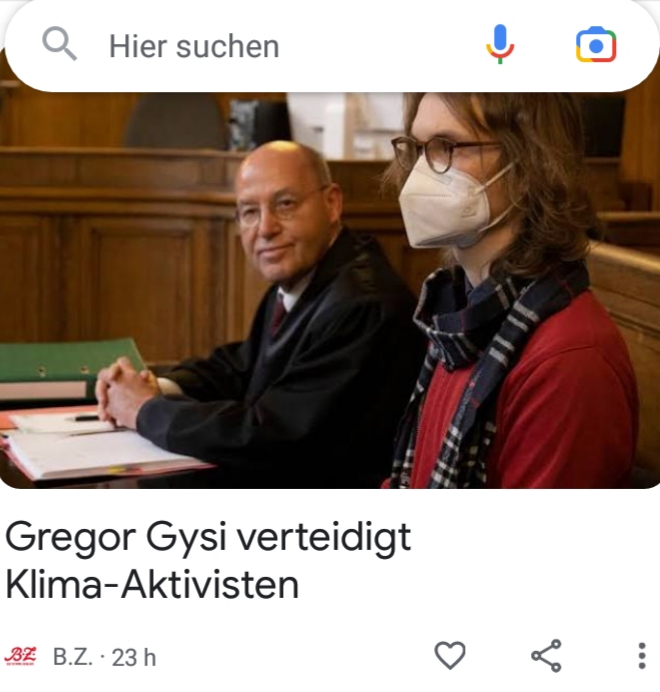Like the article with the heart icon
The width and height of the screenshot is (660, 692).
click(x=450, y=655)
